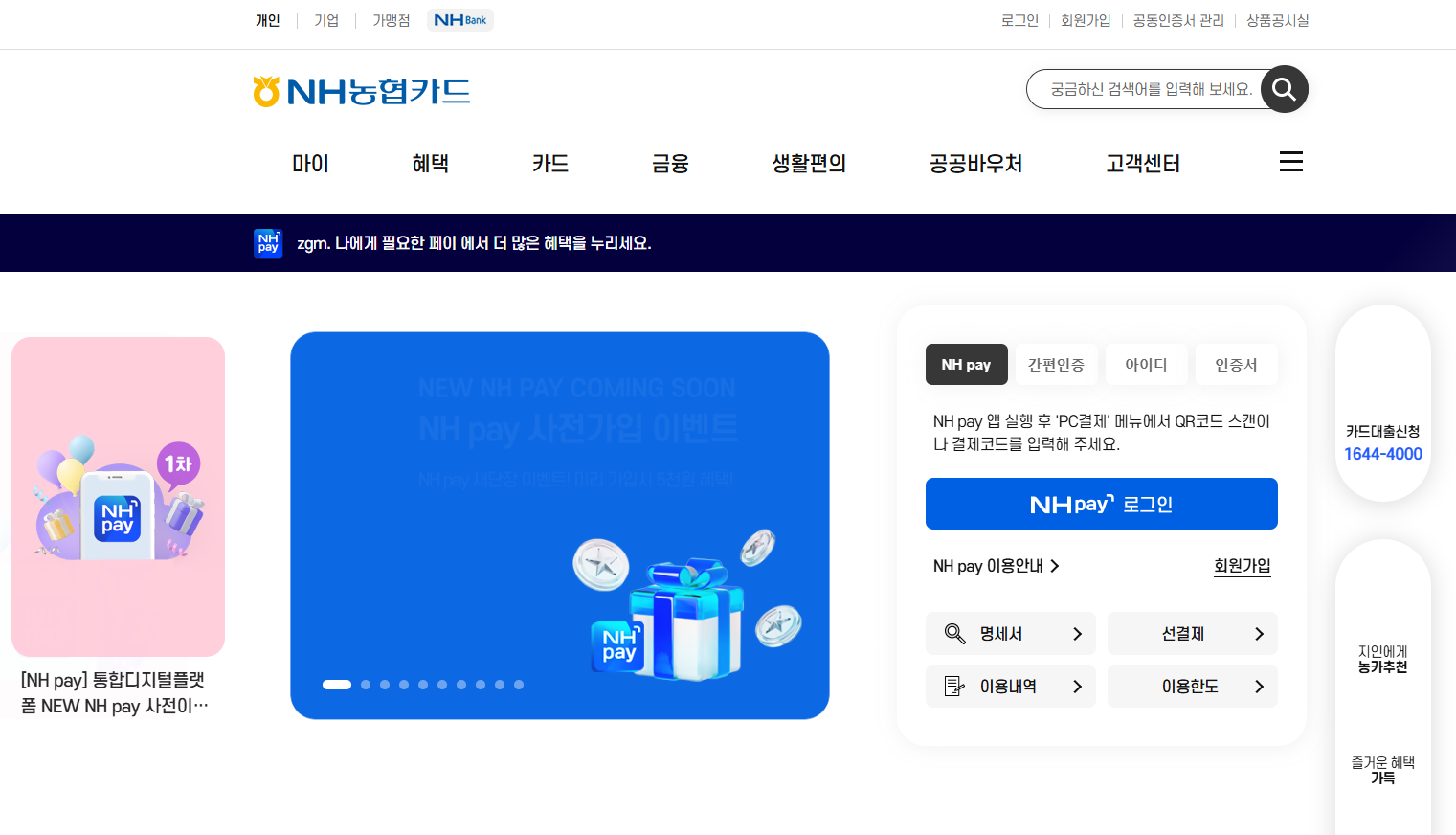Click the zgm. 페이 benefits banner text
Viewport: 1456px width, 835px height.
point(474,243)
